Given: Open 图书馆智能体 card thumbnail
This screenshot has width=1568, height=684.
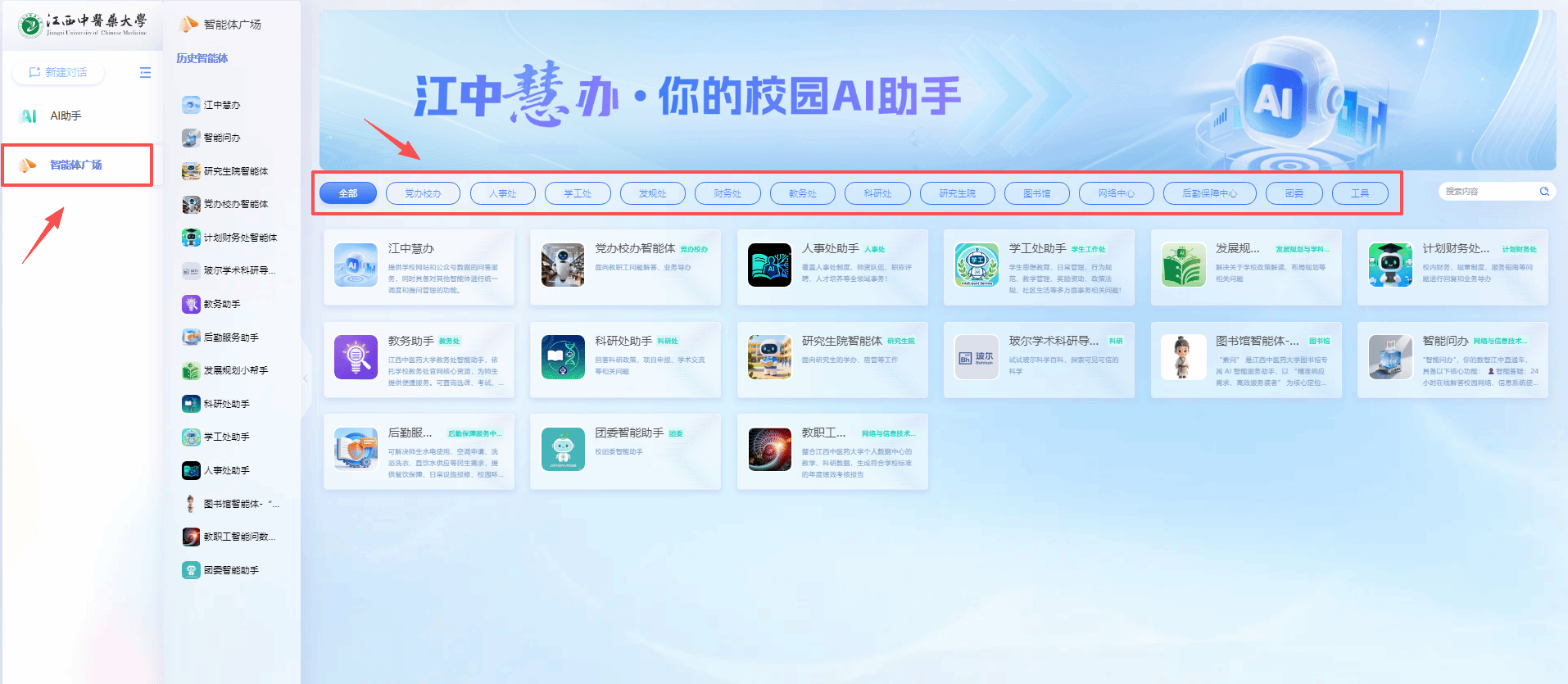Looking at the screenshot, I should tap(1183, 357).
